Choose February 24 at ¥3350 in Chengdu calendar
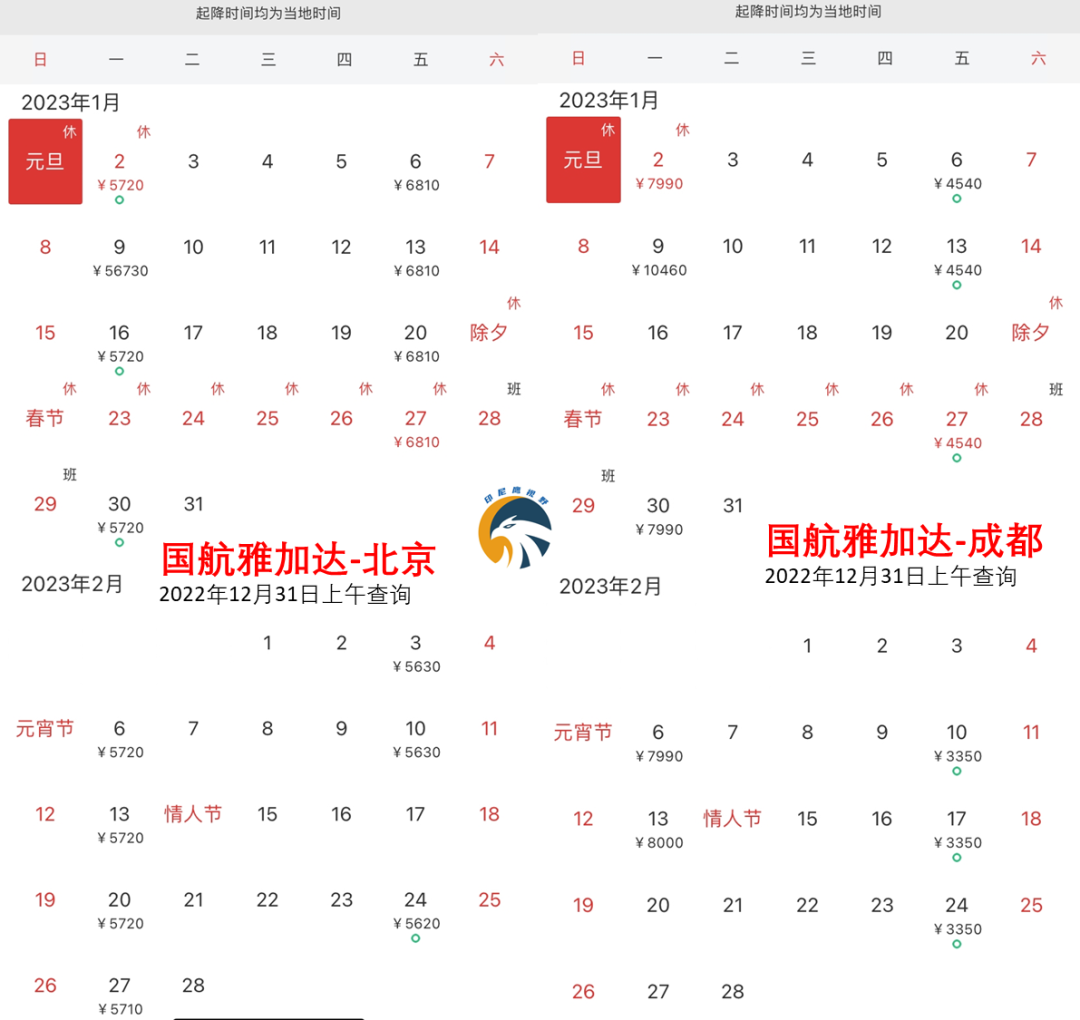This screenshot has width=1080, height=1020. tap(957, 922)
